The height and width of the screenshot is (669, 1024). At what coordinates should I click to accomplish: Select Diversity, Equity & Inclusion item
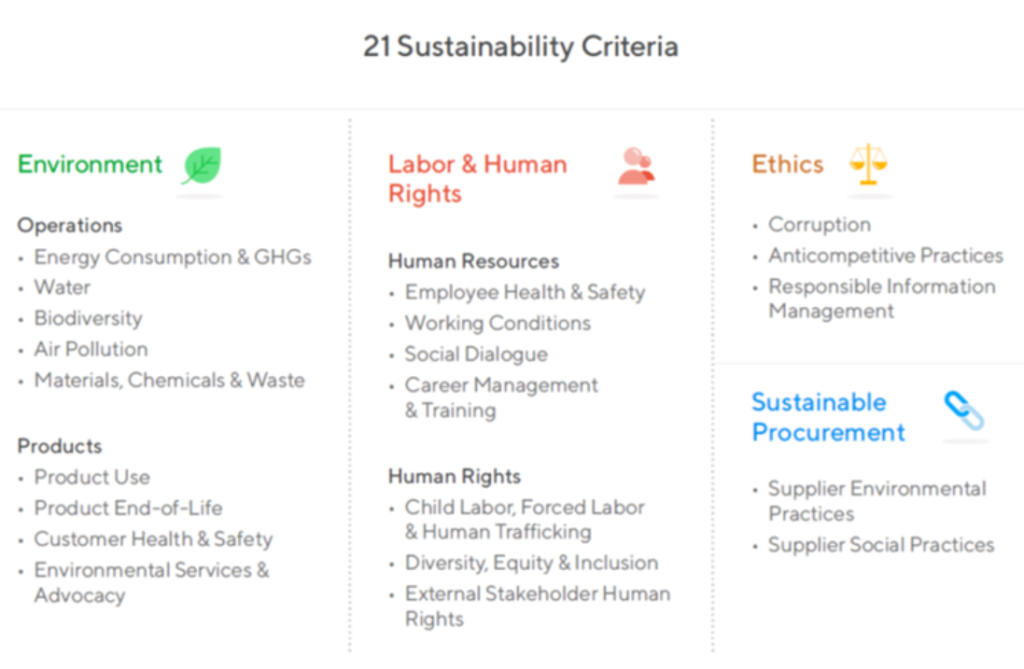pyautogui.click(x=532, y=563)
